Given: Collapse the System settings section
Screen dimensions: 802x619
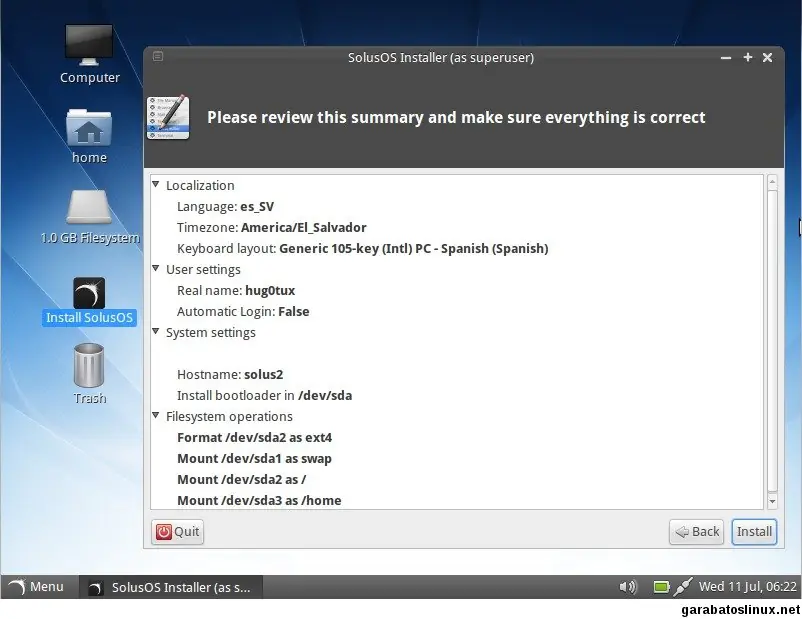Looking at the screenshot, I should click(156, 331).
